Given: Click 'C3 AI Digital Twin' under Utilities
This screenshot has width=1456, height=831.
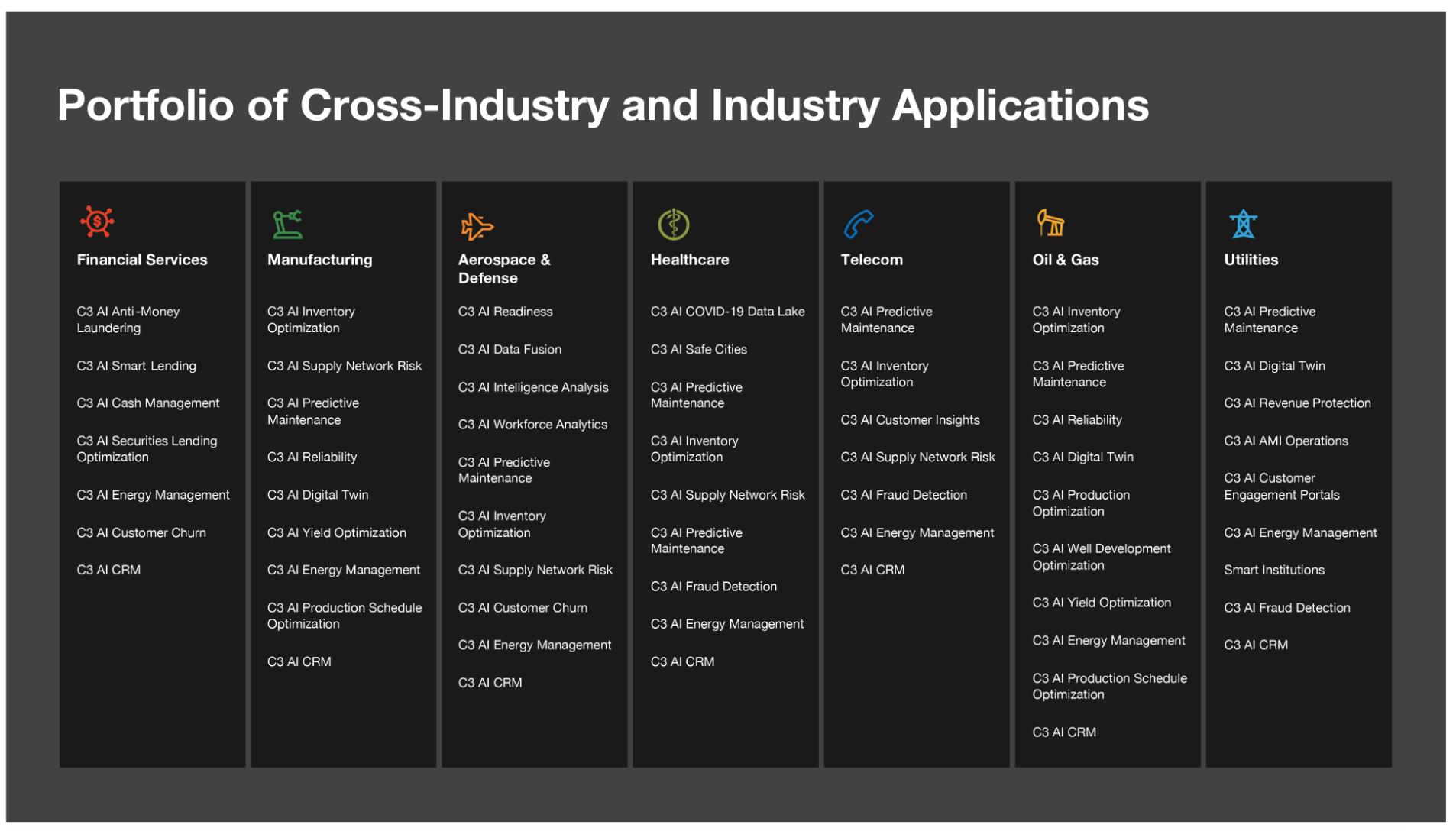Looking at the screenshot, I should coord(1274,366).
